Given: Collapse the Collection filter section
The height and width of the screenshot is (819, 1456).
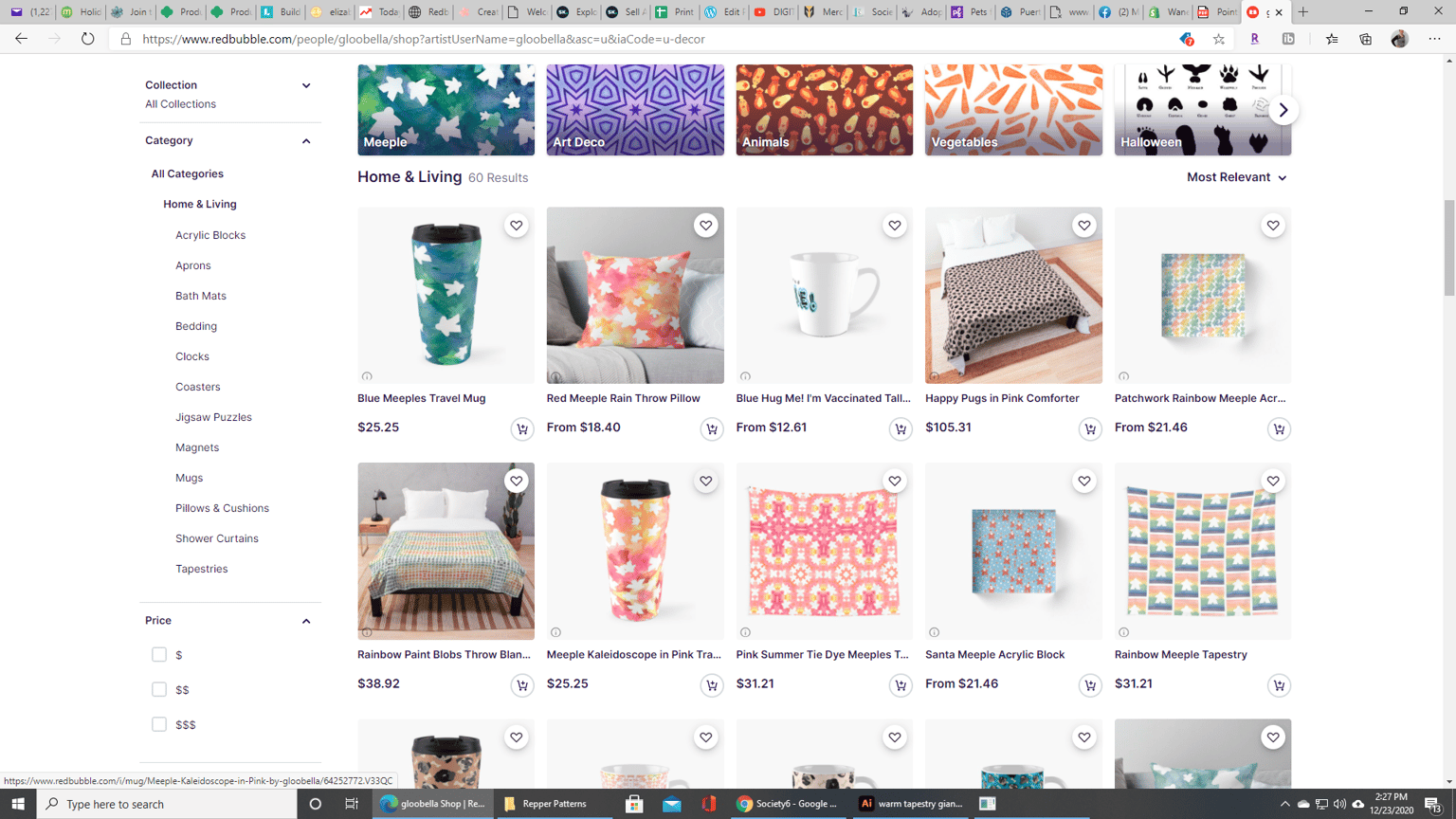Looking at the screenshot, I should (306, 85).
